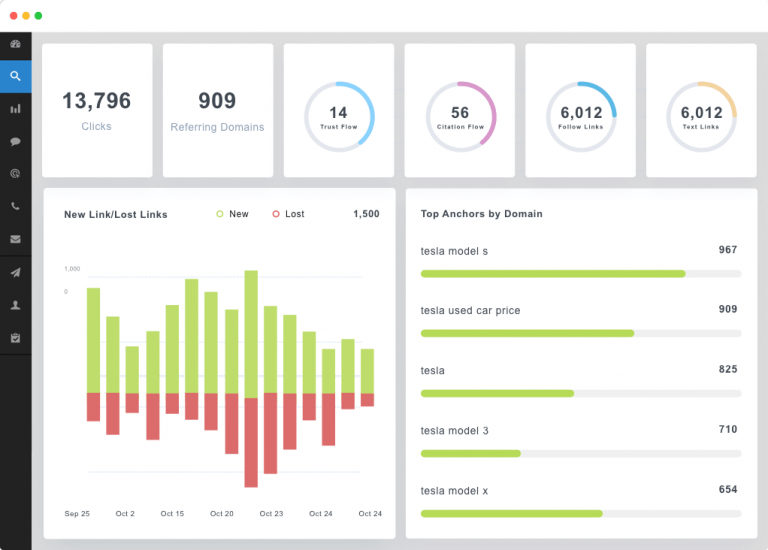Screen dimensions: 768x550
Task: Click the tesla model 3 progress bar
Action: pyautogui.click(x=581, y=454)
